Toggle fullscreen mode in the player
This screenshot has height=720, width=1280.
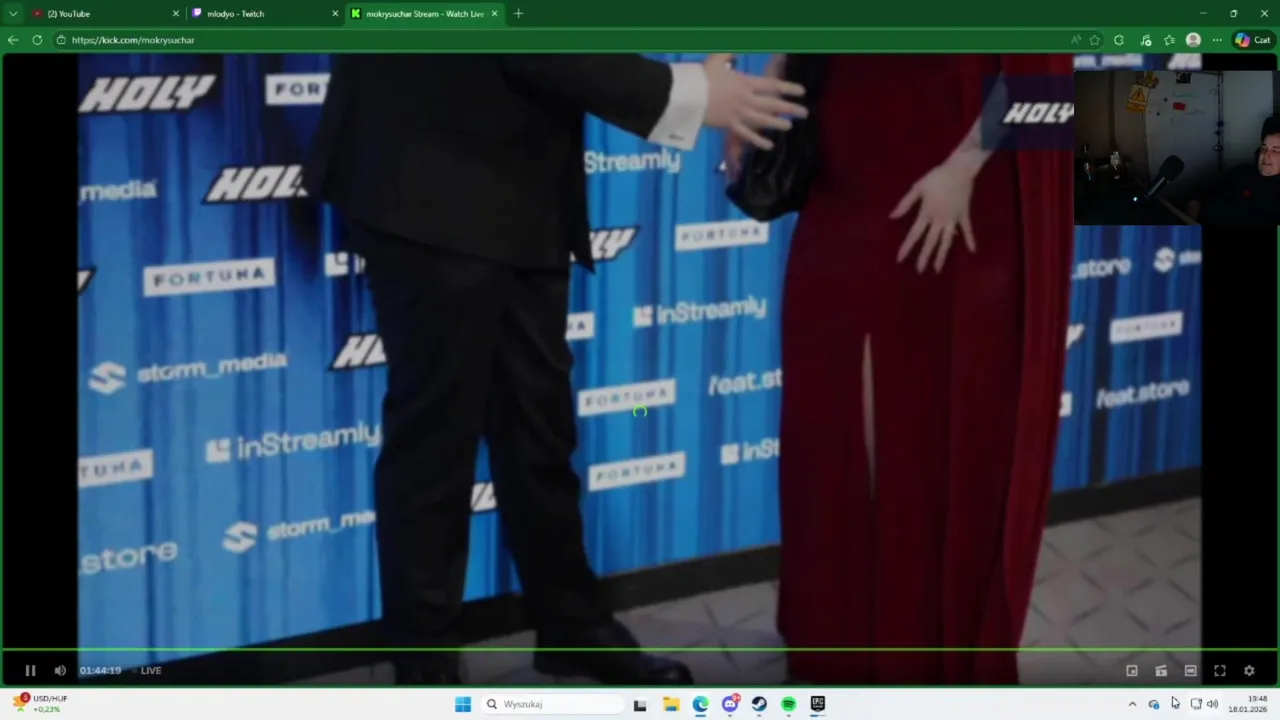[x=1220, y=670]
